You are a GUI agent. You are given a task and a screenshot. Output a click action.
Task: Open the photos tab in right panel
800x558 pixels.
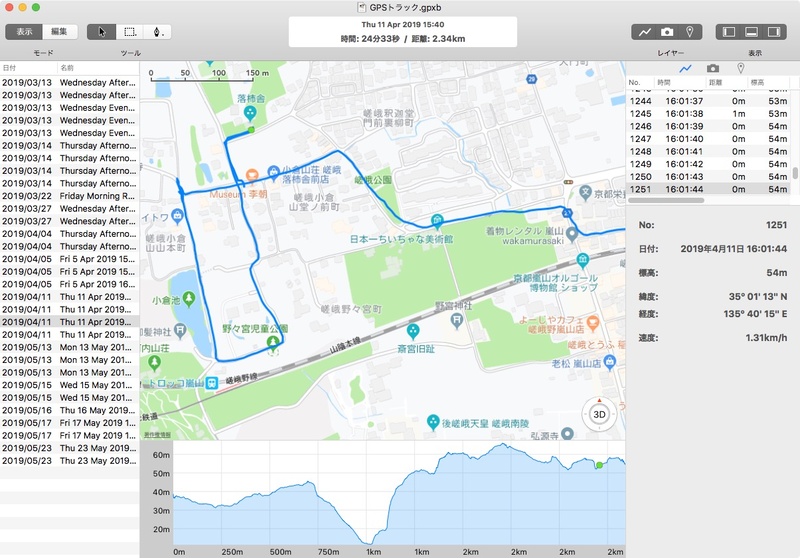(713, 68)
